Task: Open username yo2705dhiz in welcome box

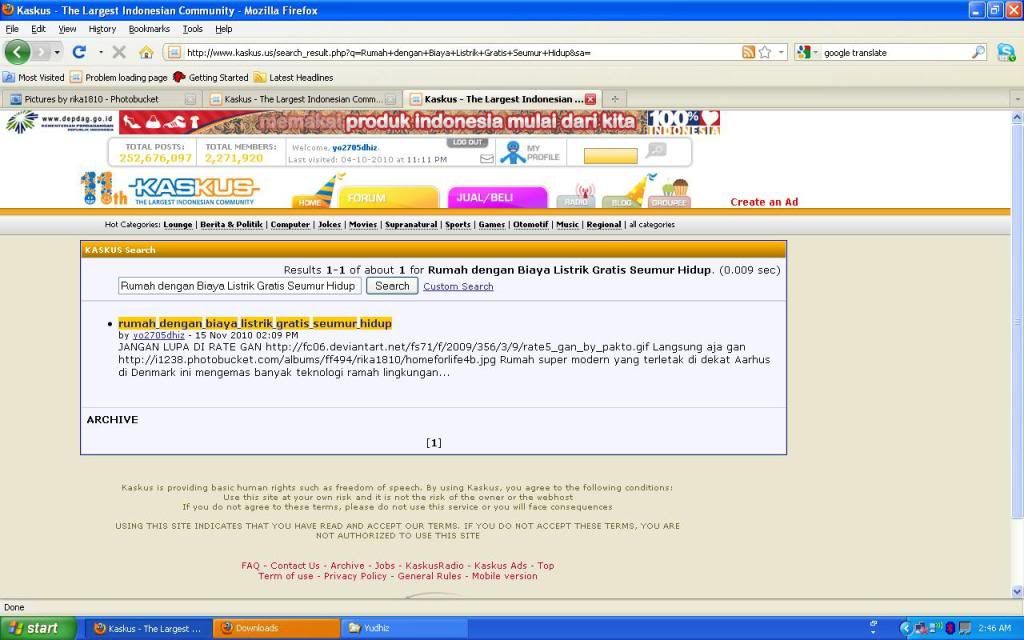Action: click(x=355, y=148)
